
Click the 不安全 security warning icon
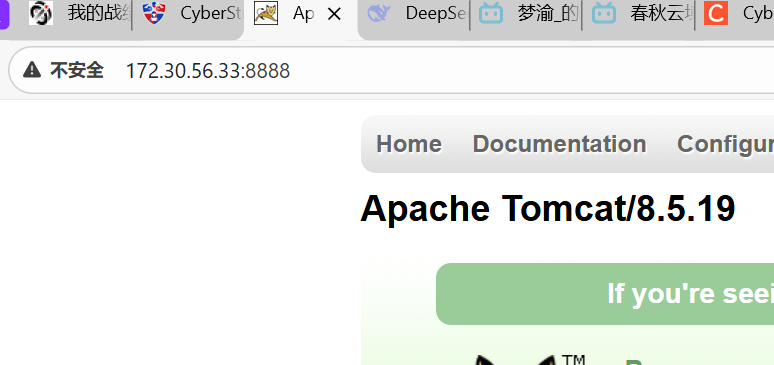tap(32, 70)
